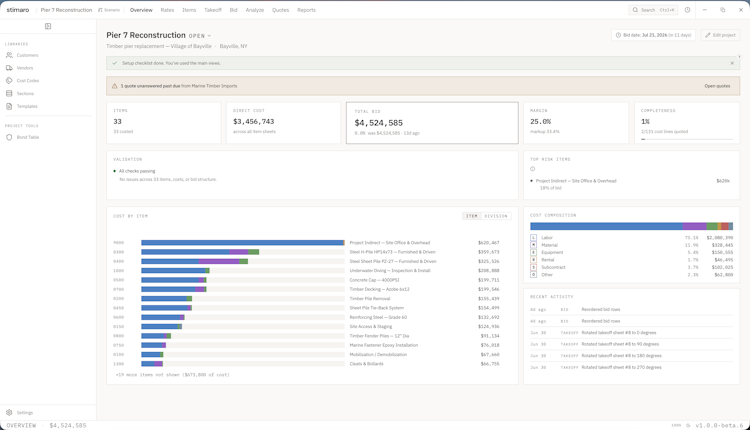
Task: Open Sections library icon
Action: (x=9, y=93)
